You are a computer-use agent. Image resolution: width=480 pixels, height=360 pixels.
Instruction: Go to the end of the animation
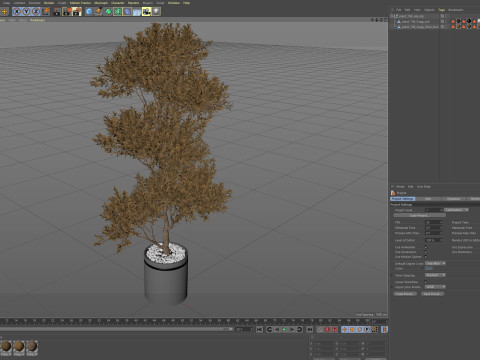[x=310, y=329]
